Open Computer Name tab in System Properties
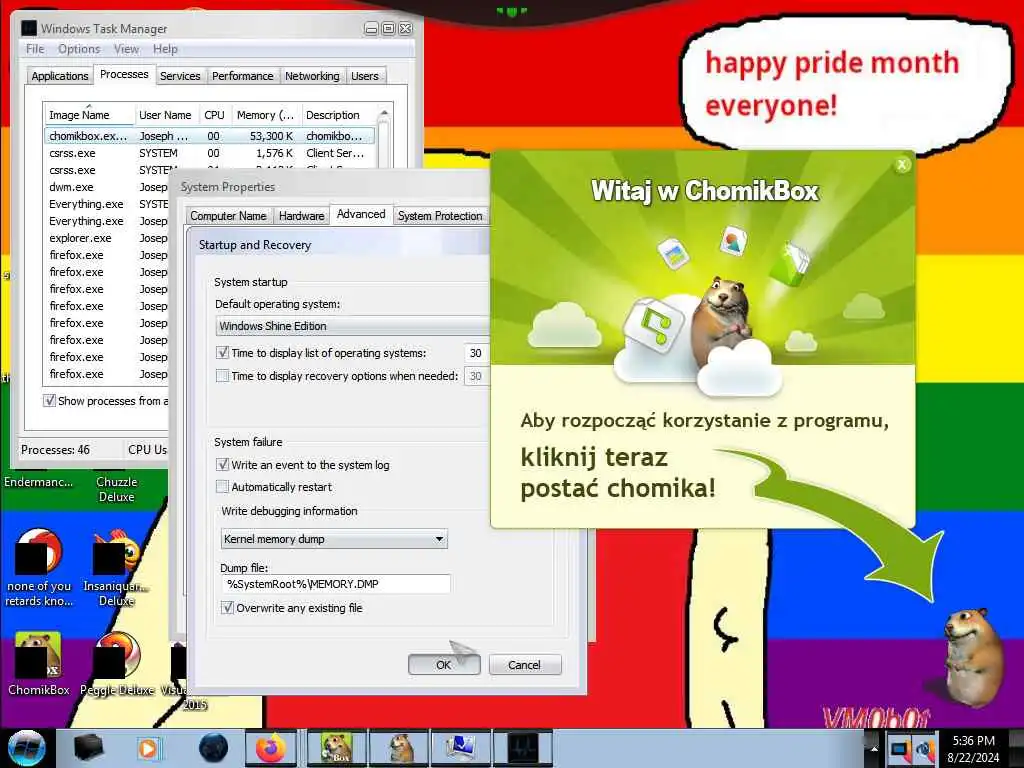 228,216
